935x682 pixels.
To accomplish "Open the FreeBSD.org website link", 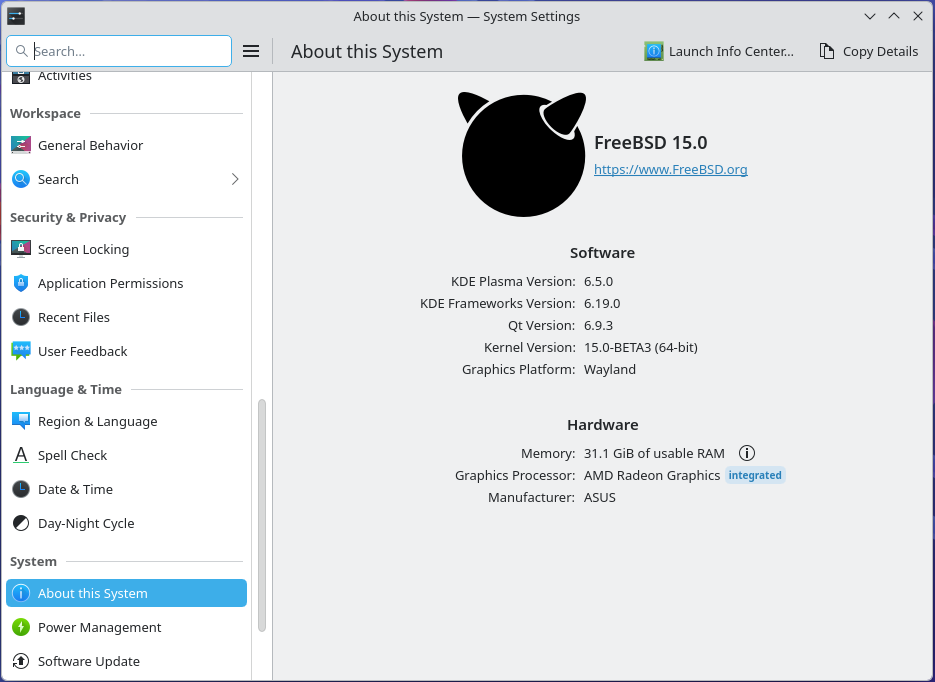I will click(670, 169).
